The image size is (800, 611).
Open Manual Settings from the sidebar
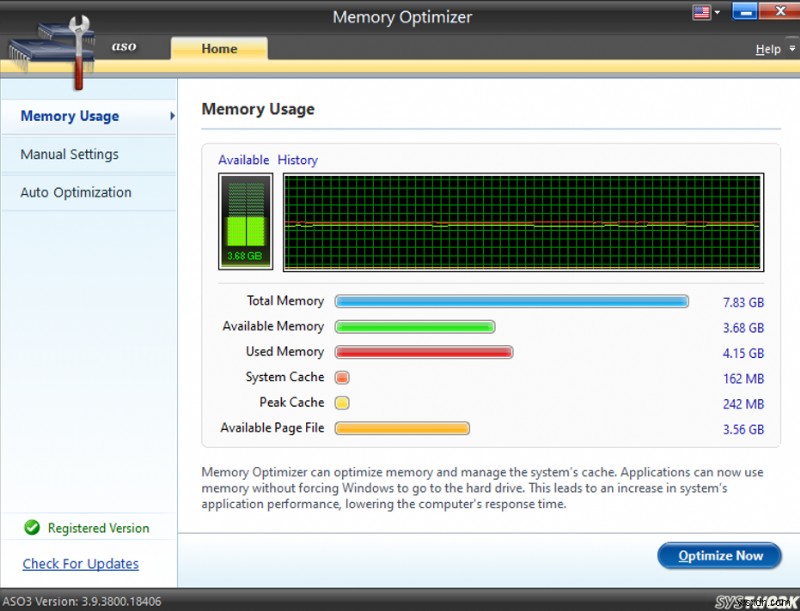coord(70,154)
